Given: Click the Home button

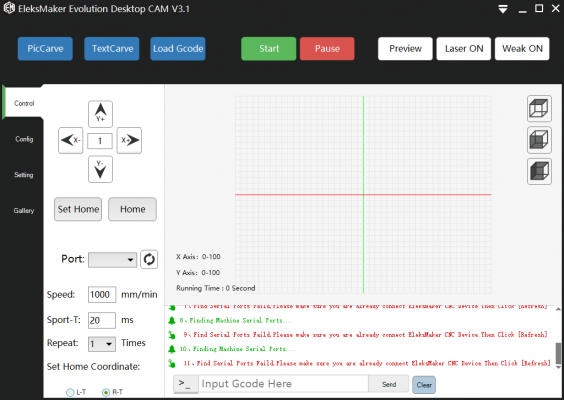Looking at the screenshot, I should (x=132, y=209).
